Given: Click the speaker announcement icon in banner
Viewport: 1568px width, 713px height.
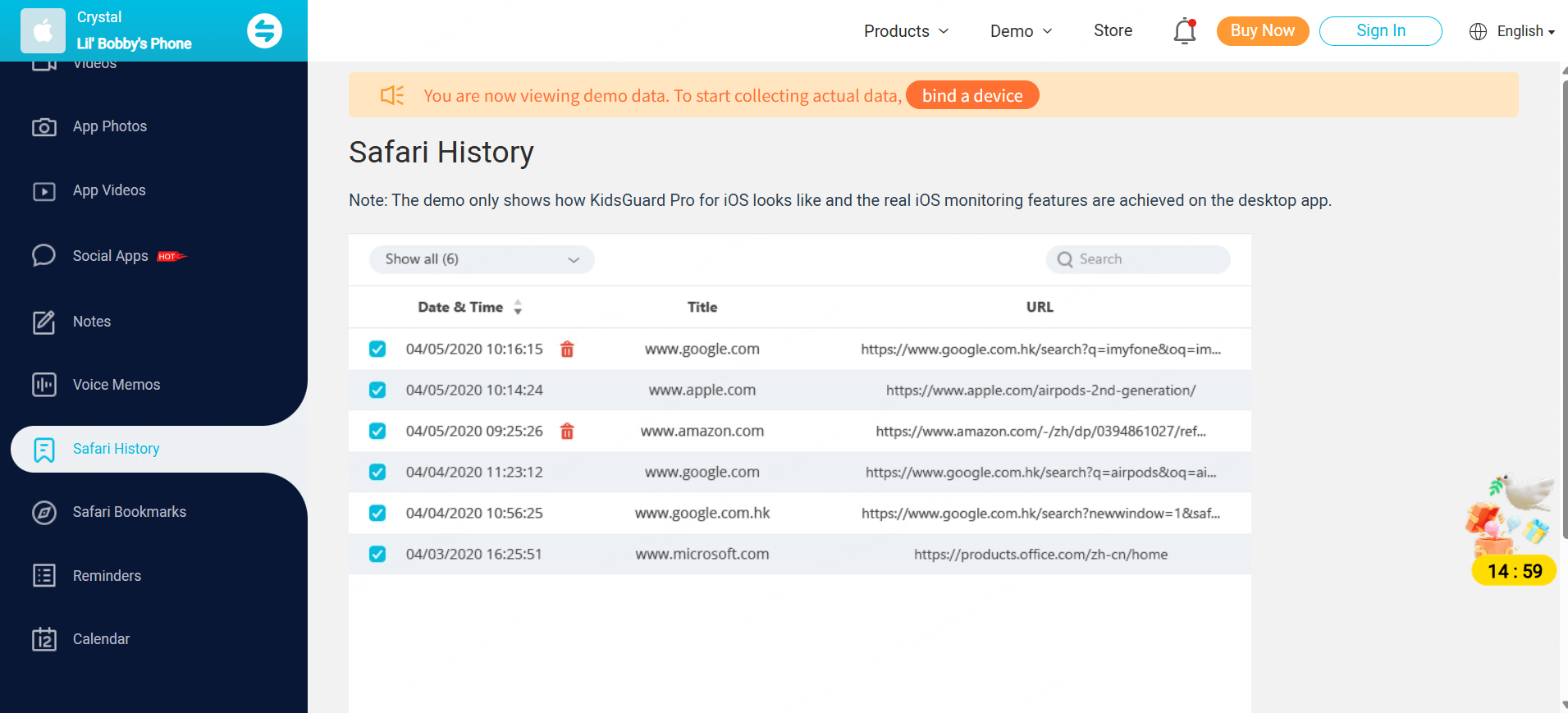Looking at the screenshot, I should [x=392, y=95].
